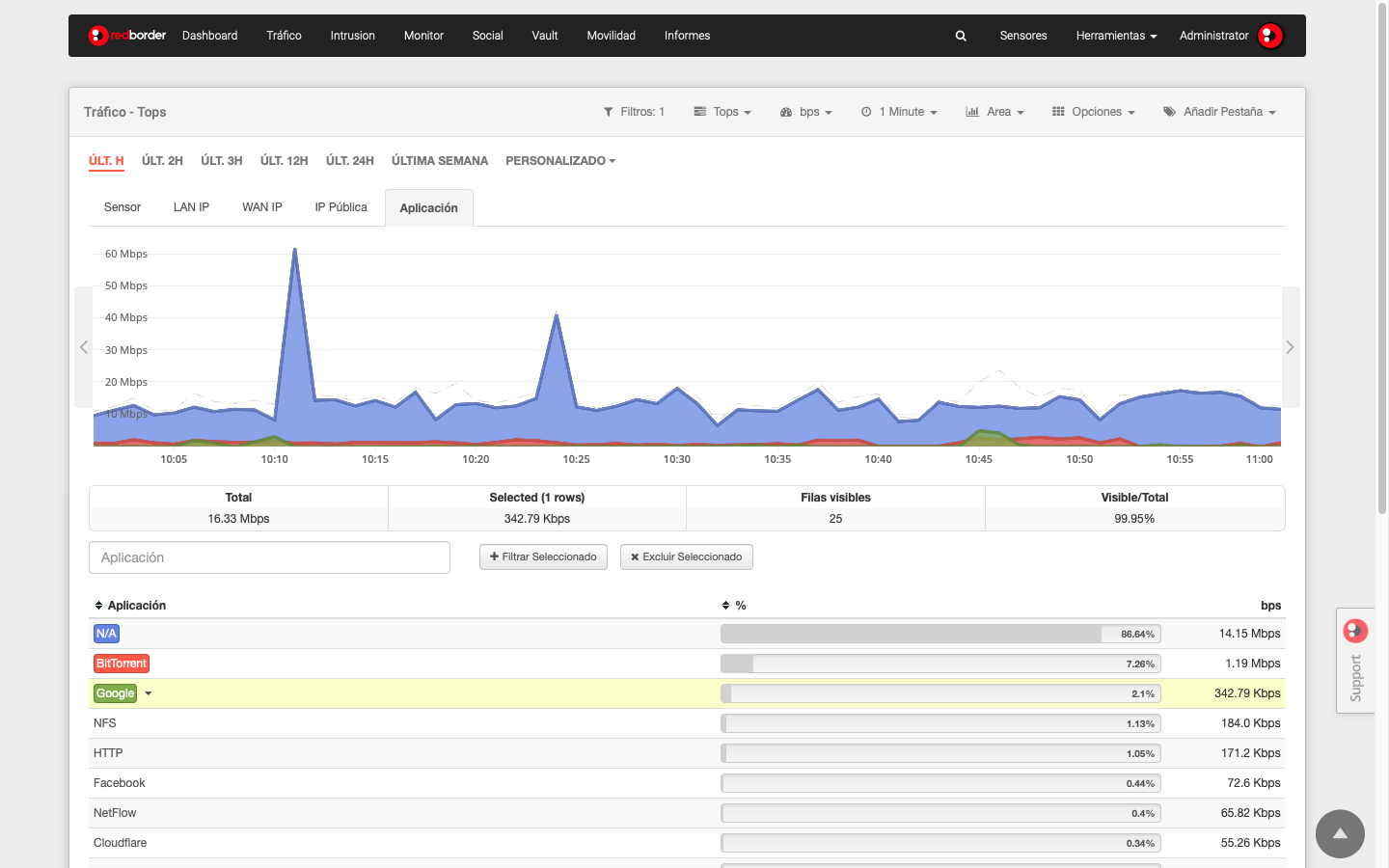
Task: Open the Opciones dropdown
Action: pos(1093,112)
